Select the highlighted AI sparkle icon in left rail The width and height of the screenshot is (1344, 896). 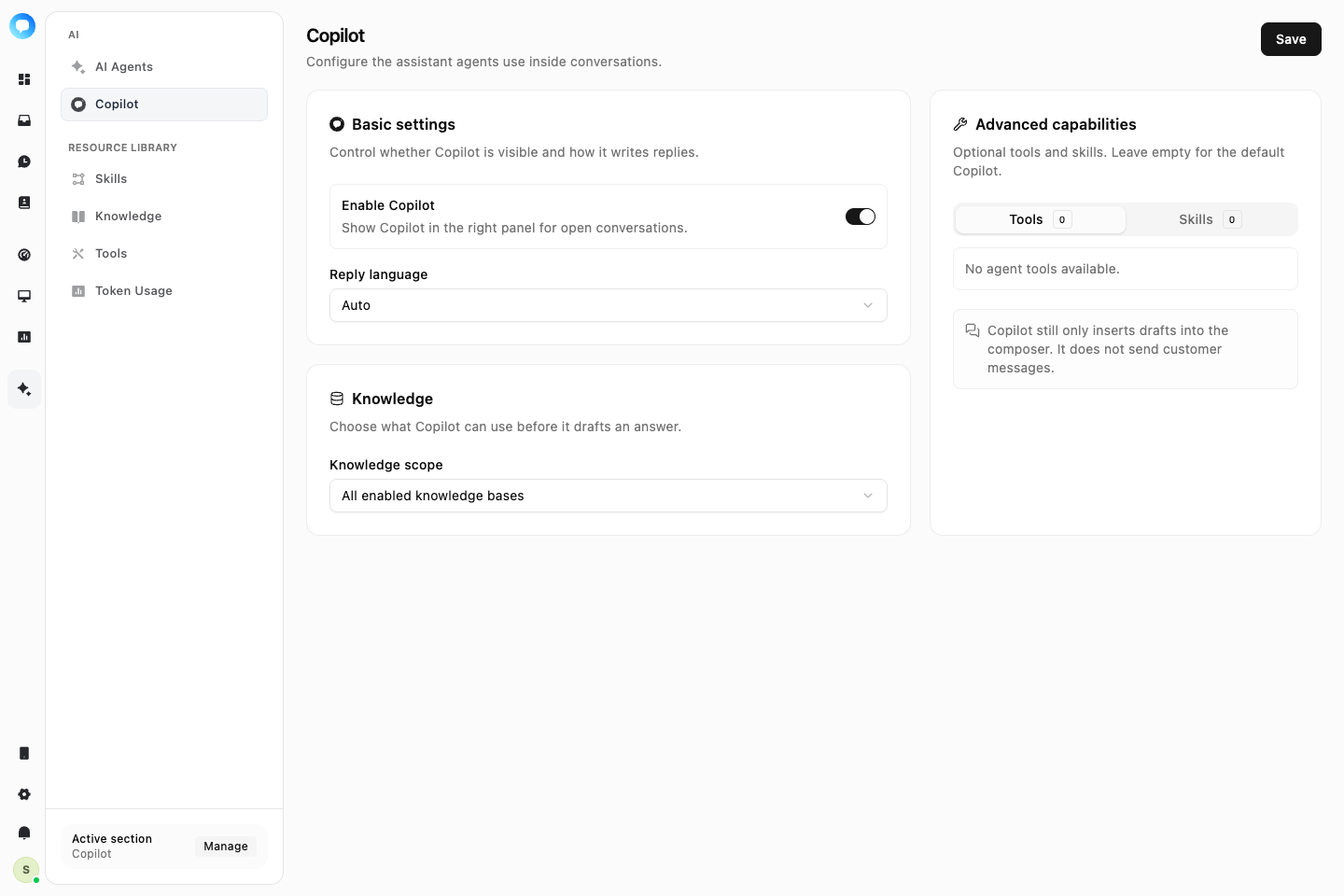(x=24, y=389)
